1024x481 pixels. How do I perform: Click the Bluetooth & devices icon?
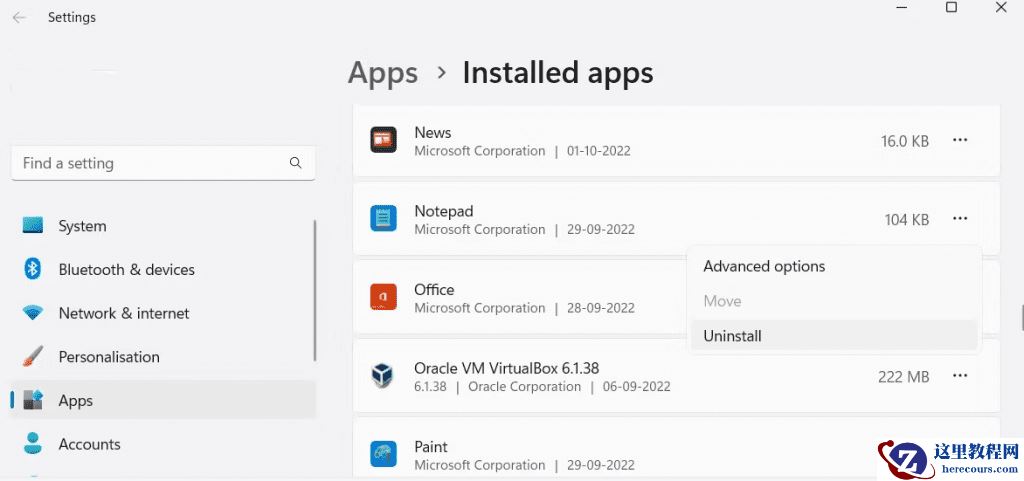coord(33,269)
